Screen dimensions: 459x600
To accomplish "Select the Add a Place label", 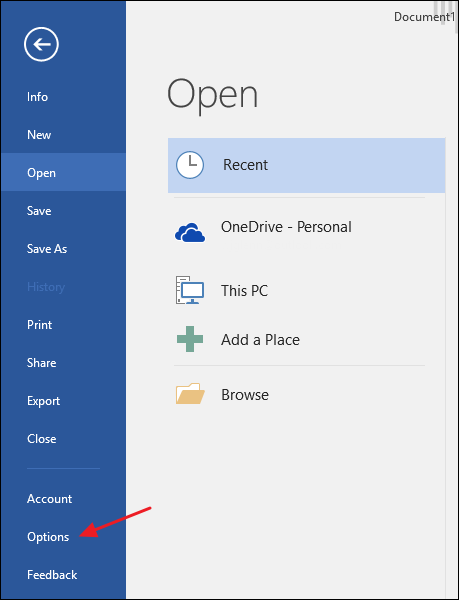I will (x=260, y=340).
